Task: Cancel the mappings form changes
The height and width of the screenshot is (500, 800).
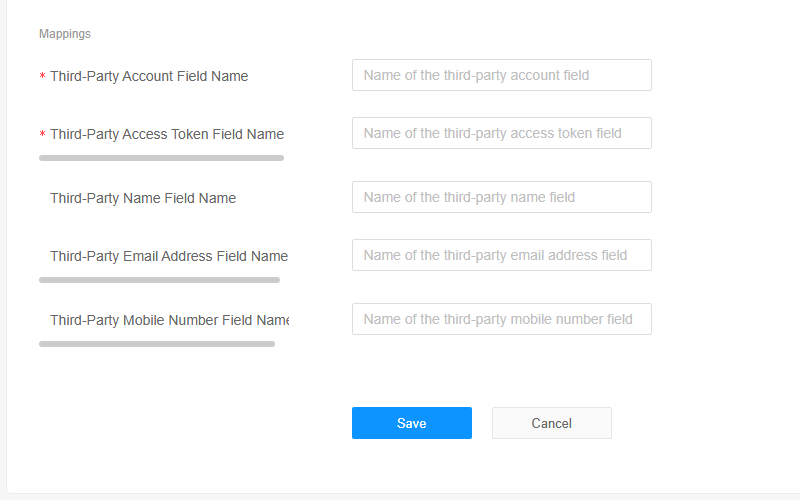Action: [552, 423]
